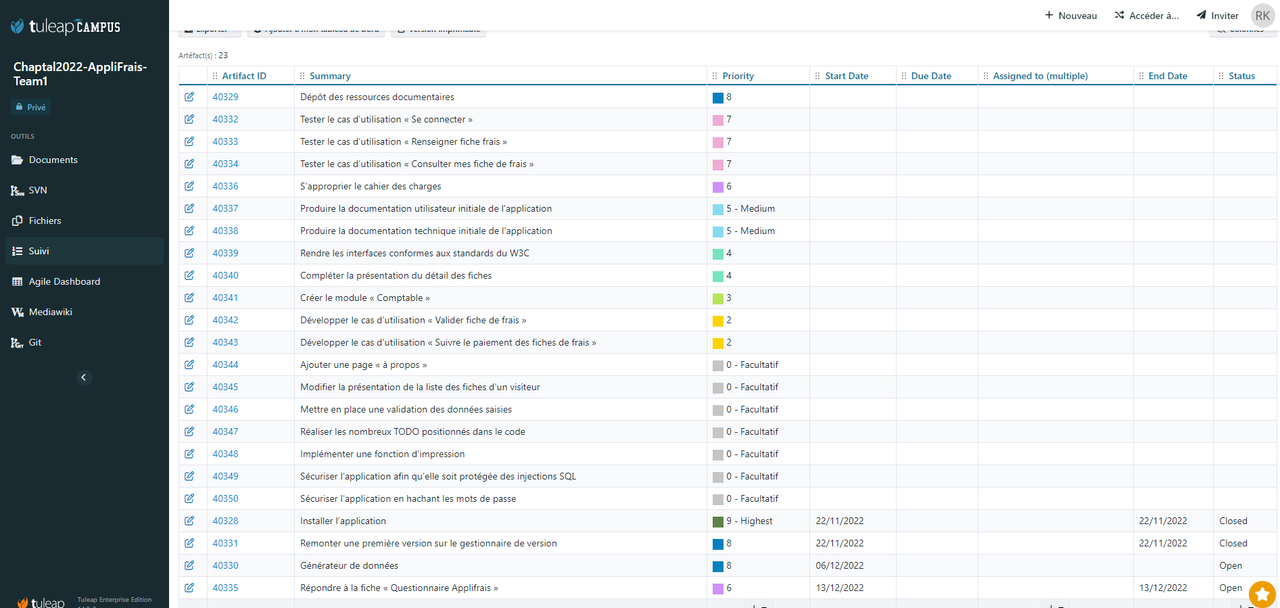Edit artifact 40334 via pencil icon
This screenshot has width=1280, height=608.
pyautogui.click(x=189, y=164)
